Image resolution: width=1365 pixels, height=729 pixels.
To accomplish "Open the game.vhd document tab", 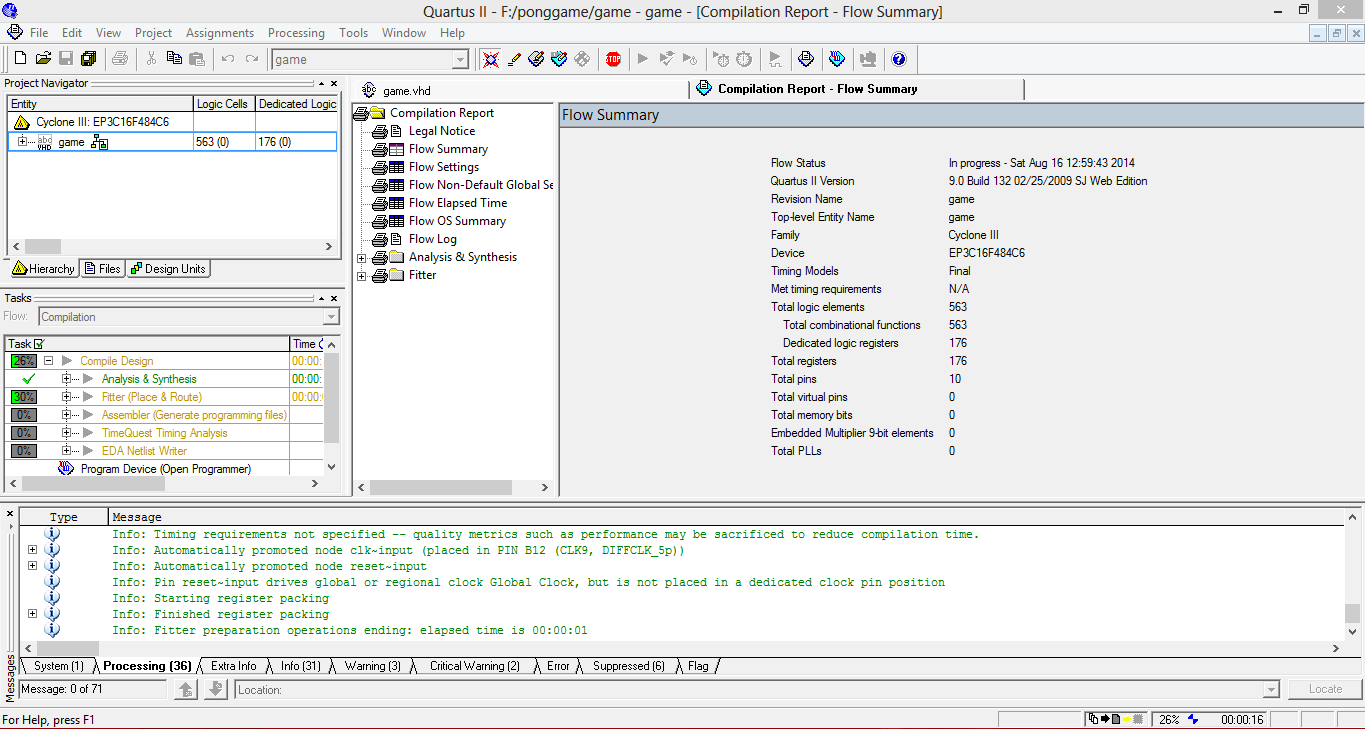I will (x=406, y=90).
